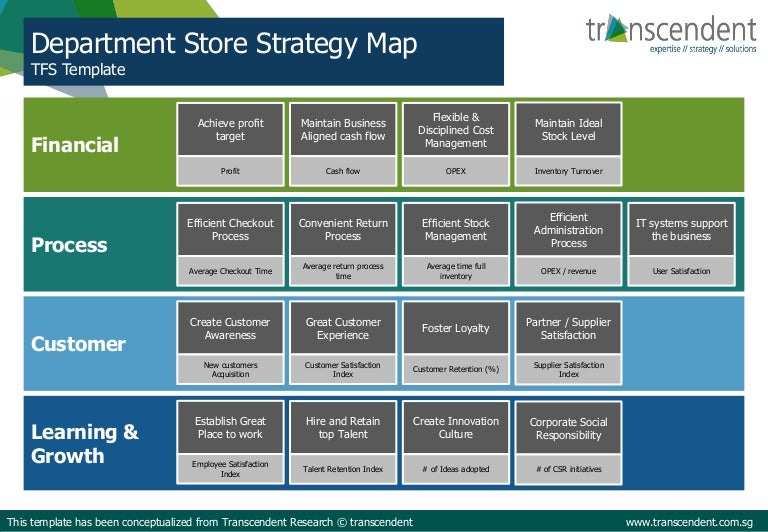Click # of CSR initiatives measure
This screenshot has height=532, width=768.
coord(569,469)
